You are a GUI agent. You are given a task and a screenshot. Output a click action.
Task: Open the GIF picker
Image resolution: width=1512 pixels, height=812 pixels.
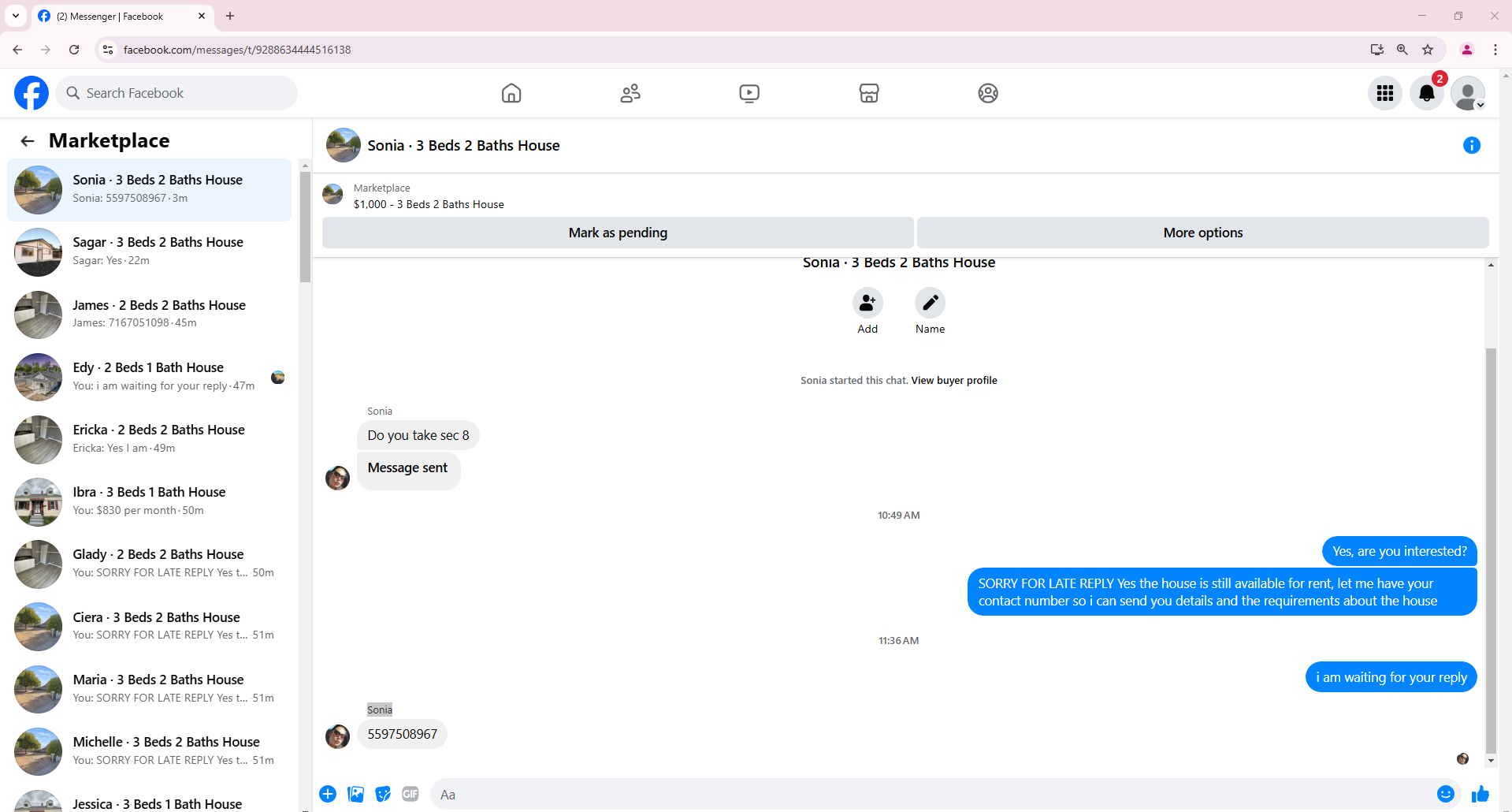[x=411, y=794]
